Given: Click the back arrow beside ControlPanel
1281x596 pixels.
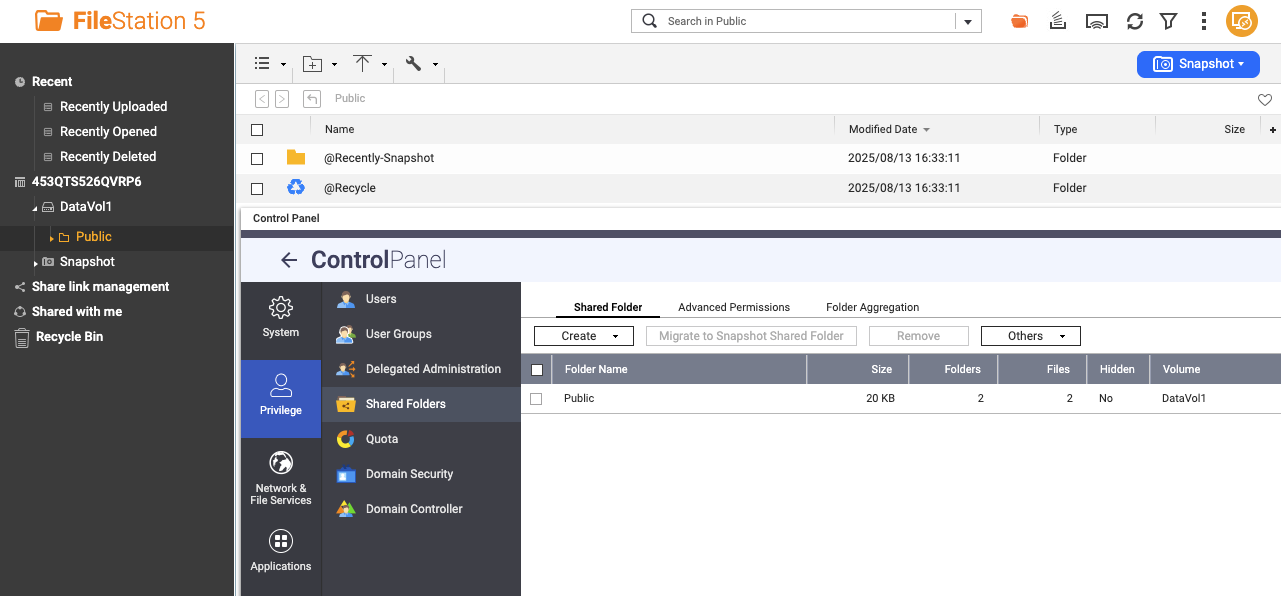Looking at the screenshot, I should (x=289, y=260).
